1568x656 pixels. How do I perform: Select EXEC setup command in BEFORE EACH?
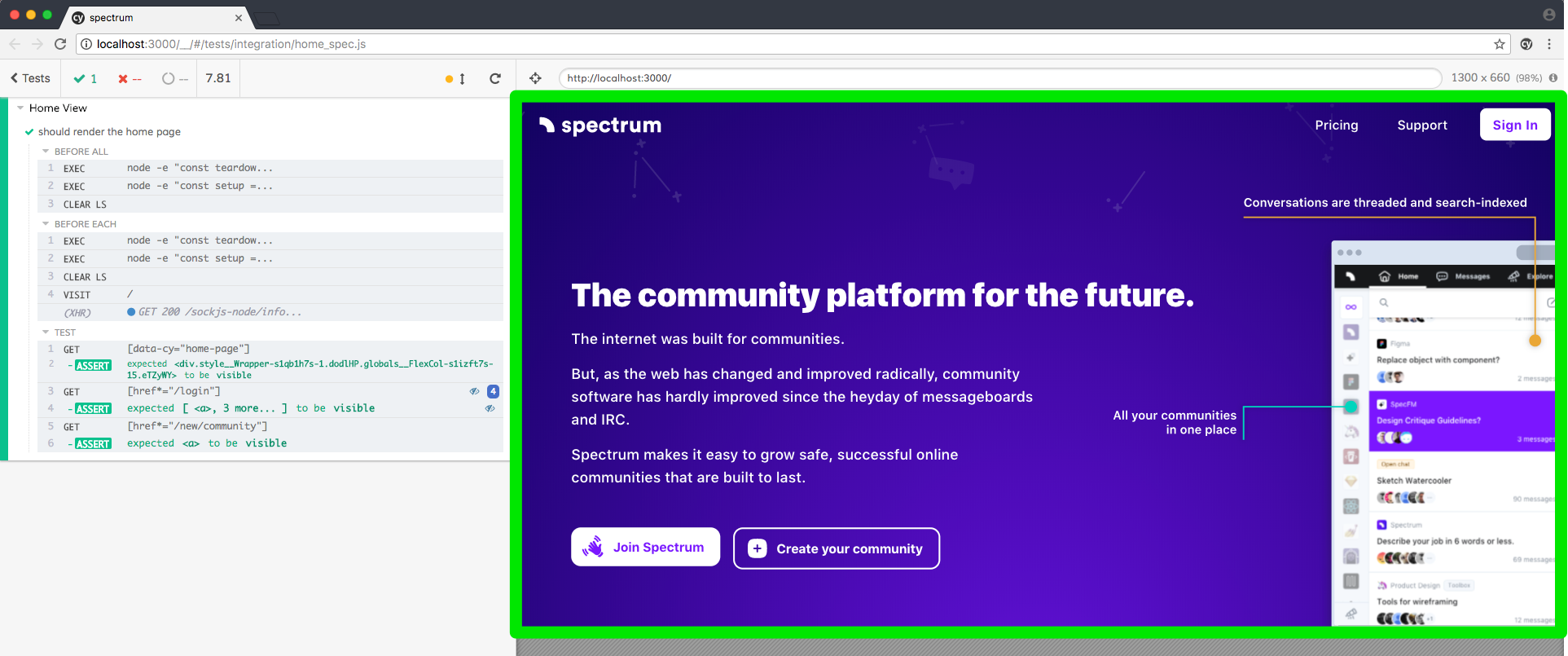pyautogui.click(x=270, y=258)
